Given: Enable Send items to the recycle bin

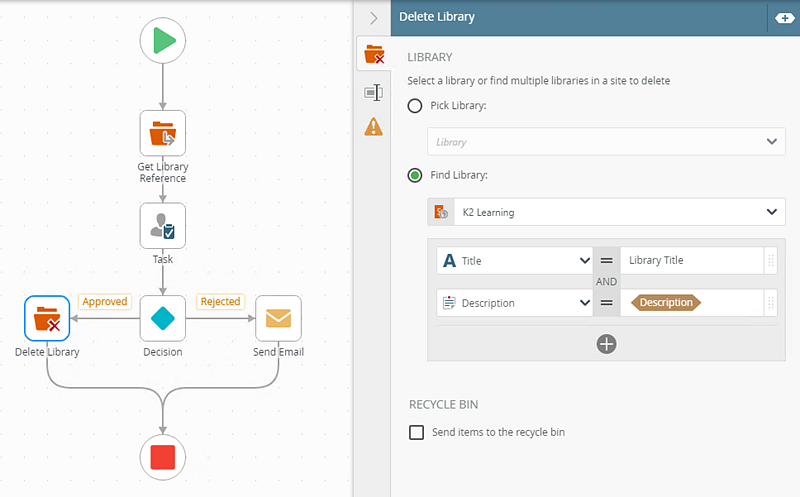Looking at the screenshot, I should coord(416,432).
